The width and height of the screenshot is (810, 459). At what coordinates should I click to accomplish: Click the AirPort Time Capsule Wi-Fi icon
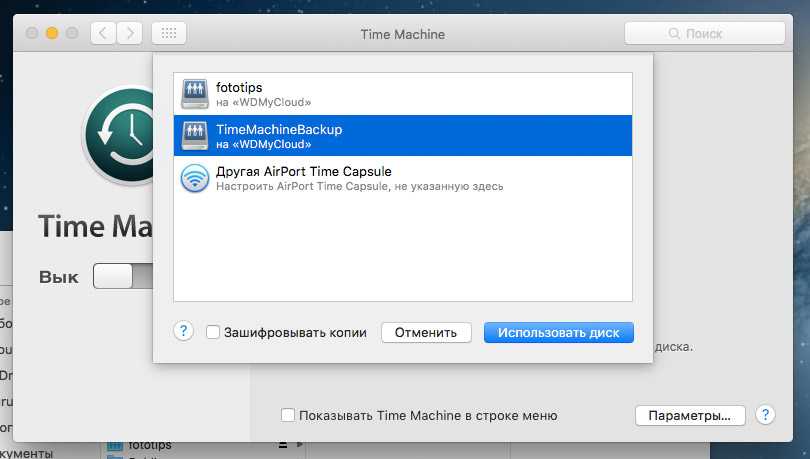pyautogui.click(x=195, y=178)
